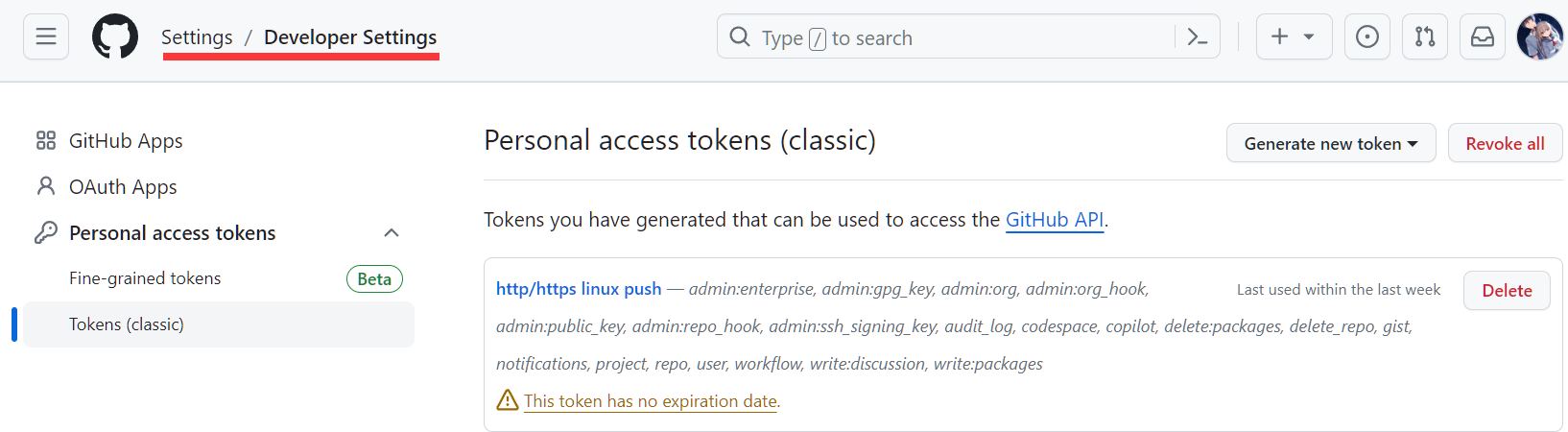Click the GitHub logo icon

pos(115,37)
